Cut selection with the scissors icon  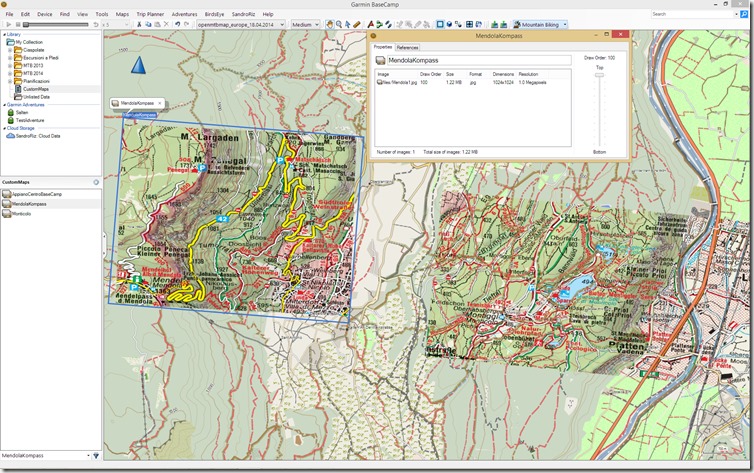pyautogui.click(x=139, y=24)
